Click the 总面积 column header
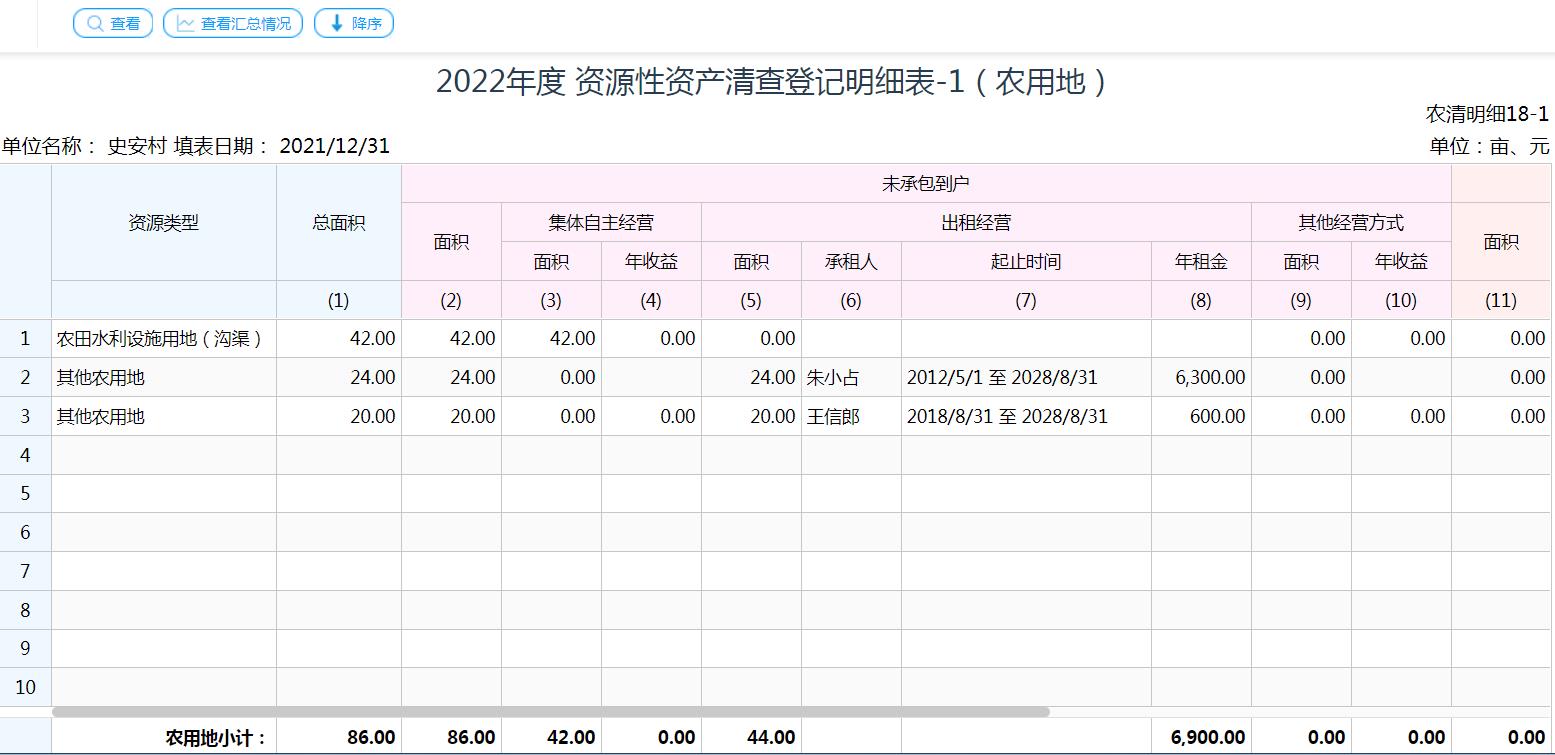1555x755 pixels. click(x=338, y=223)
